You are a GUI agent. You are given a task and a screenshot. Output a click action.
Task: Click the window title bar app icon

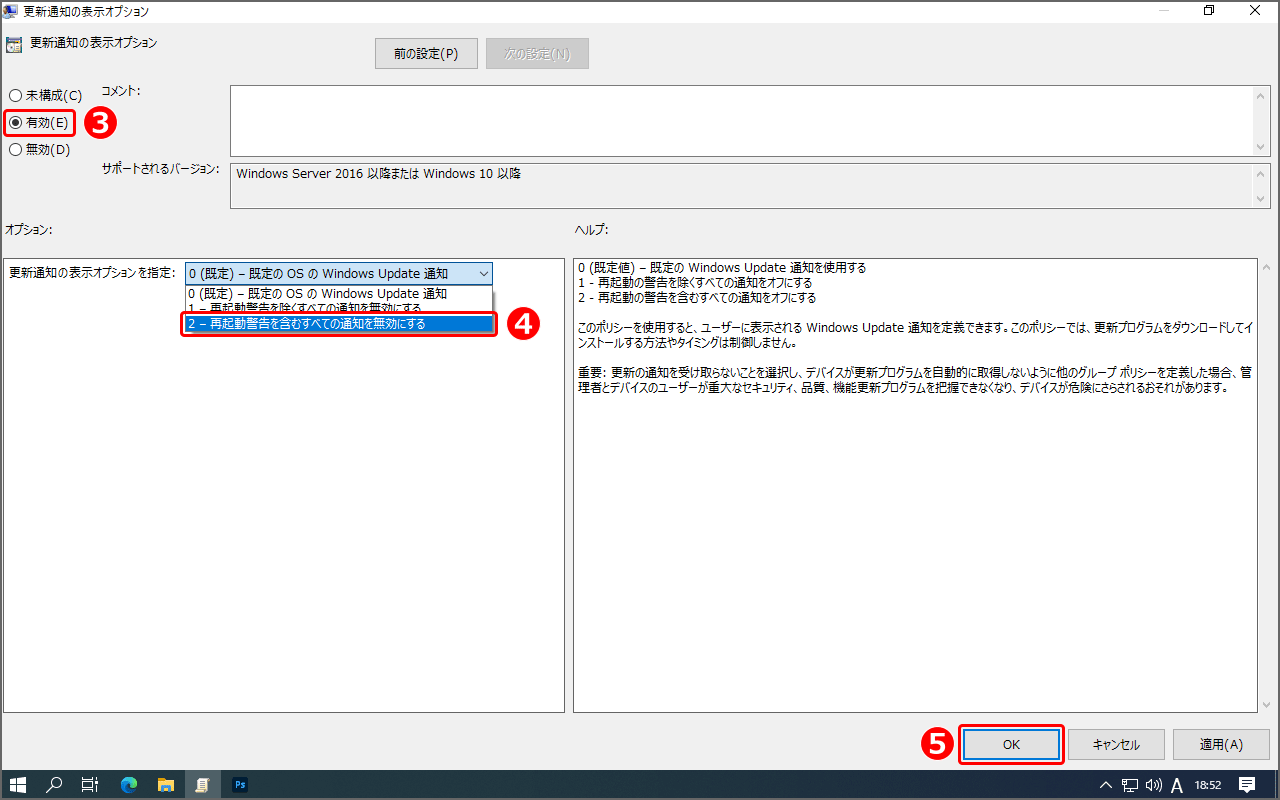coord(10,11)
